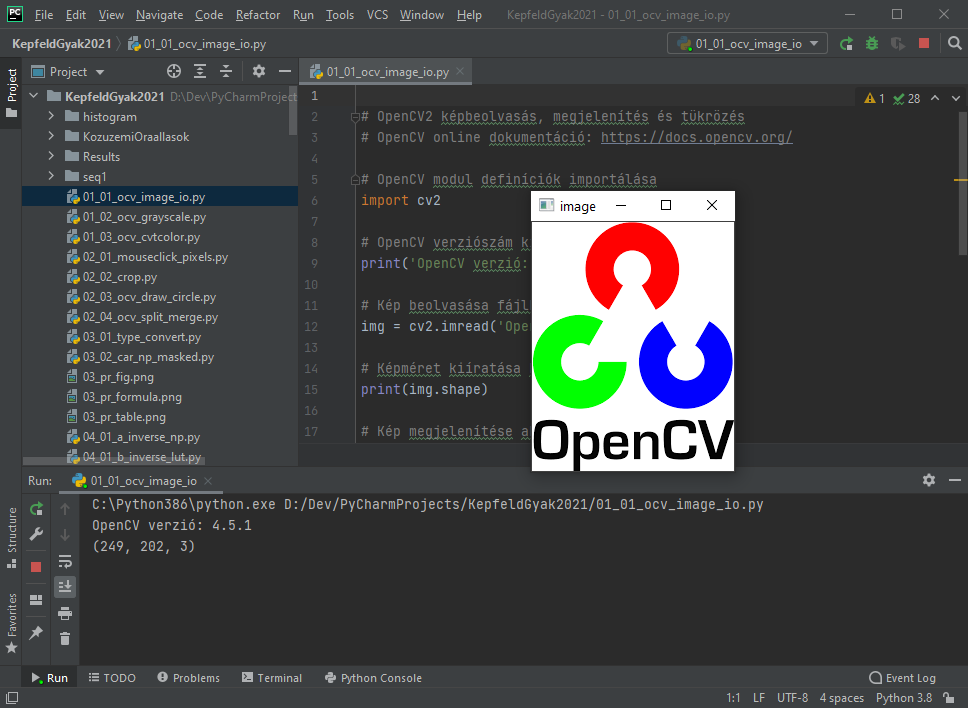Open Search Everywhere with the magnifier icon
This screenshot has width=968, height=708.
point(954,43)
